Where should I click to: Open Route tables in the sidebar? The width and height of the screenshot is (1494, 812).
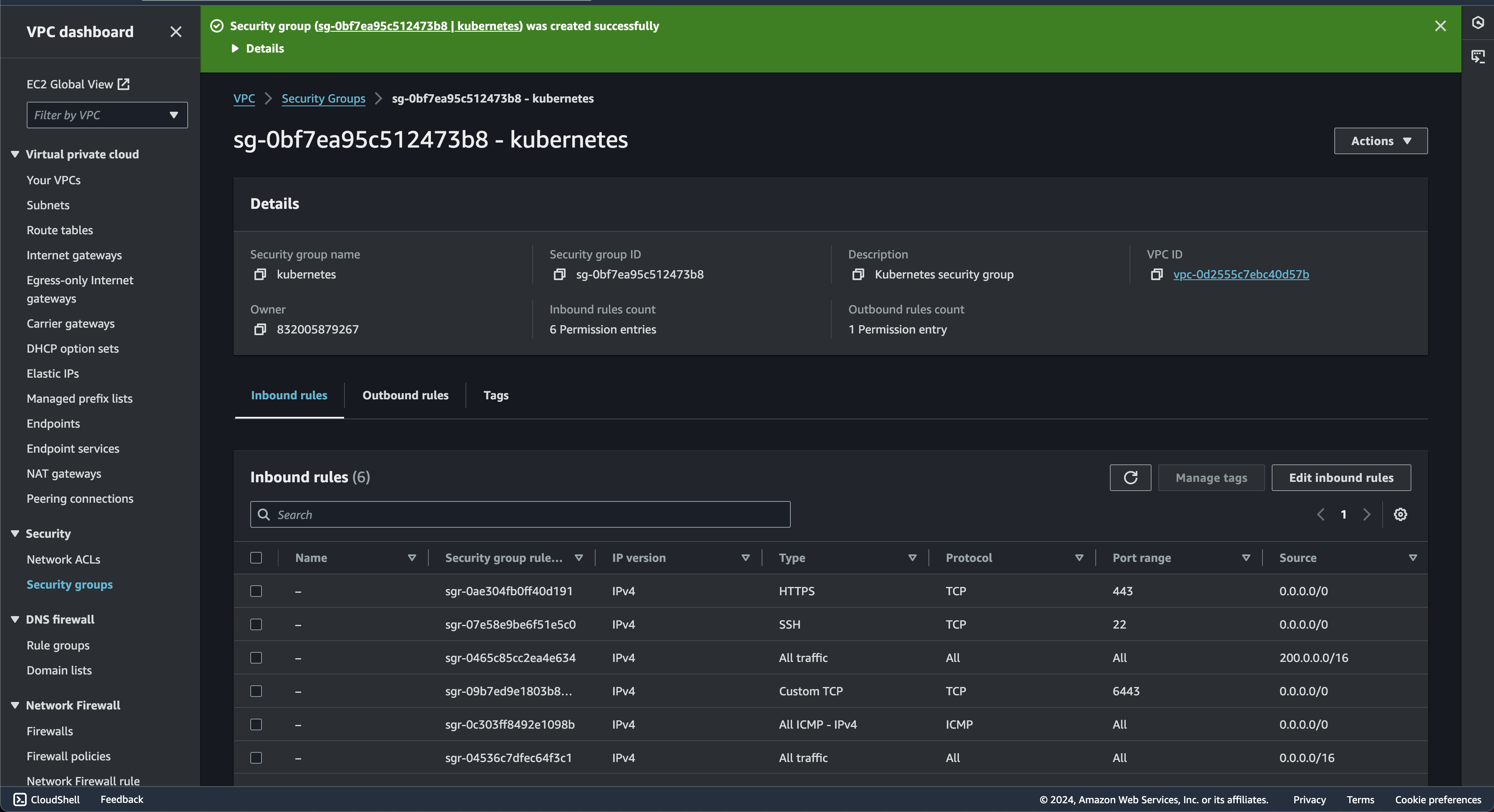[60, 230]
